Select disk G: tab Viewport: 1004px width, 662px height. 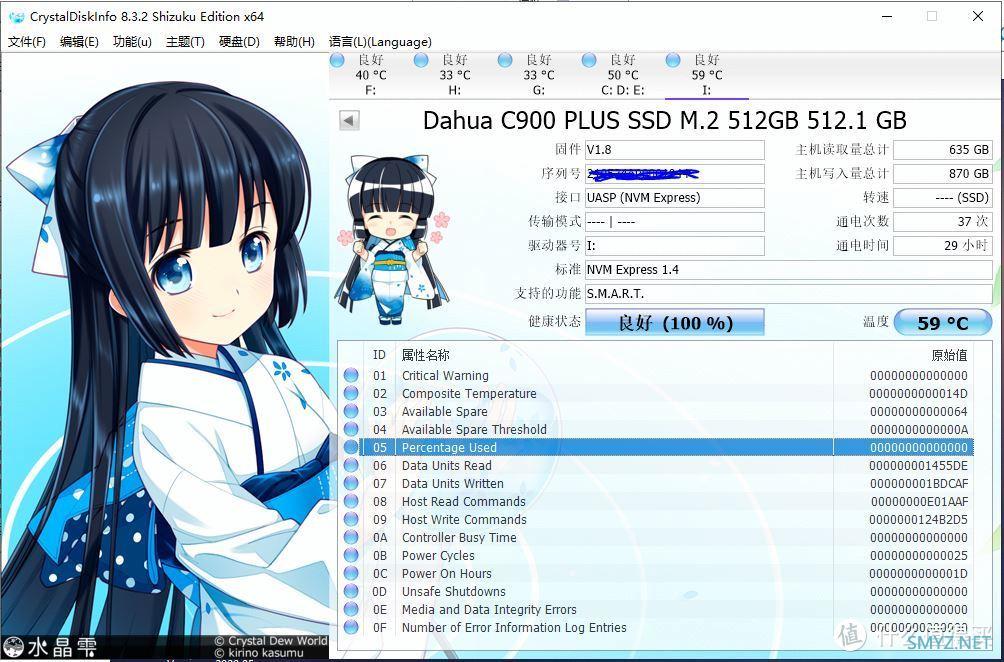[538, 75]
